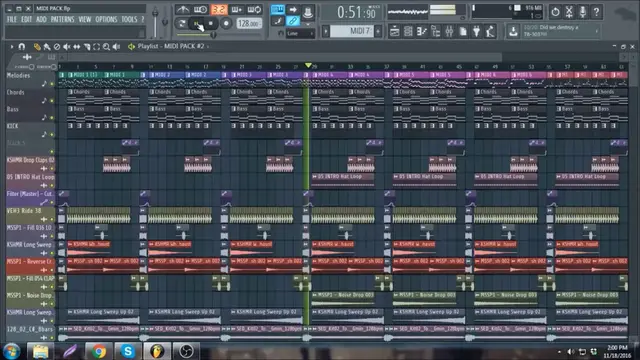Open Playlist - MIDI PACK #2 arrangement dropdown

click(x=173, y=47)
